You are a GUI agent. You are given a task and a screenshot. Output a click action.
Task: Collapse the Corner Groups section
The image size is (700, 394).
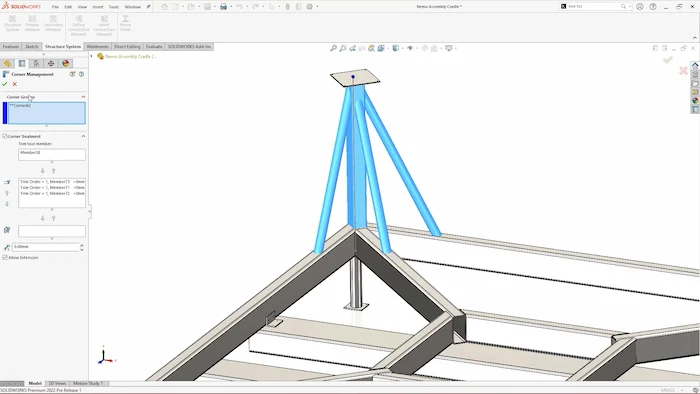click(x=83, y=97)
